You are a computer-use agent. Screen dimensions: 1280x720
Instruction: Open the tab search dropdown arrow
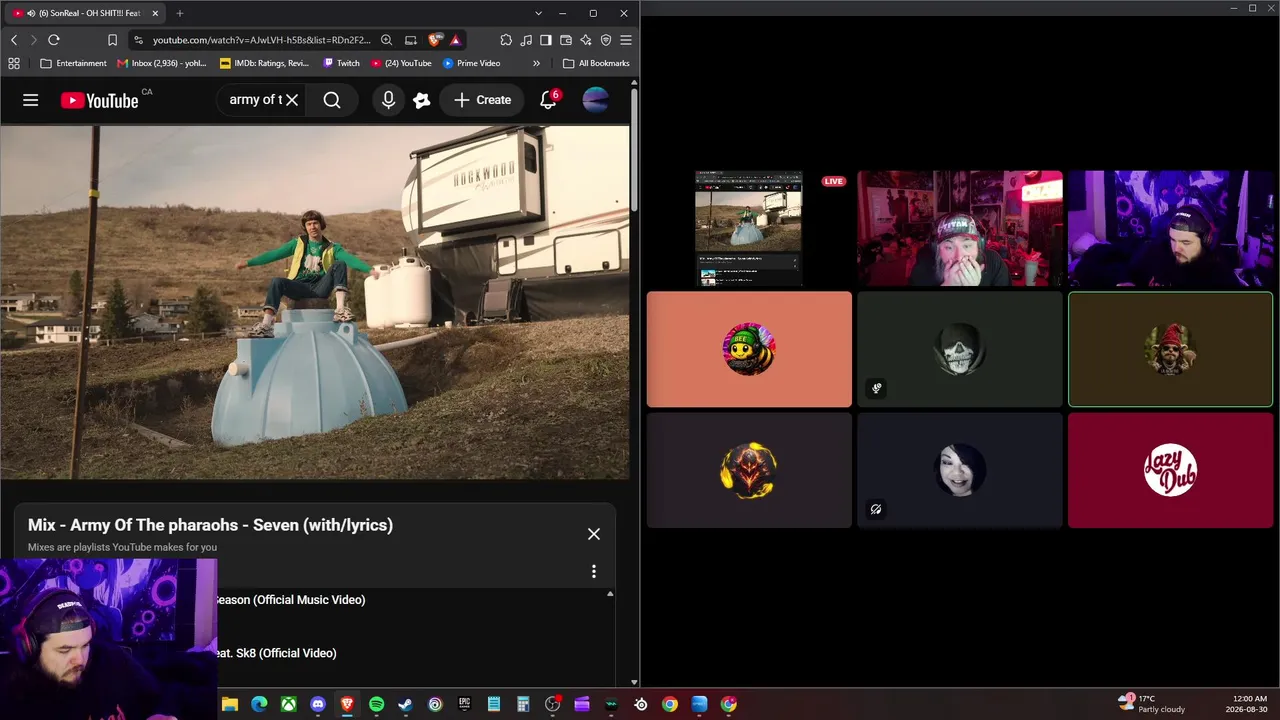click(x=538, y=13)
